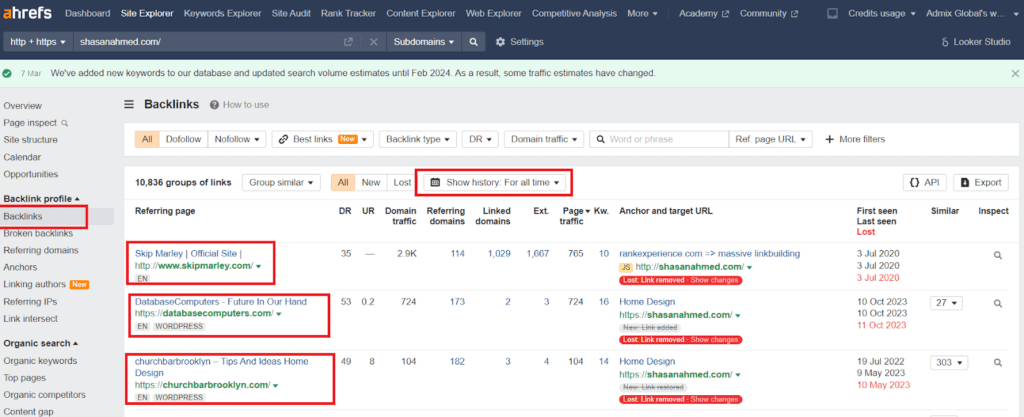Click the API button

(925, 183)
